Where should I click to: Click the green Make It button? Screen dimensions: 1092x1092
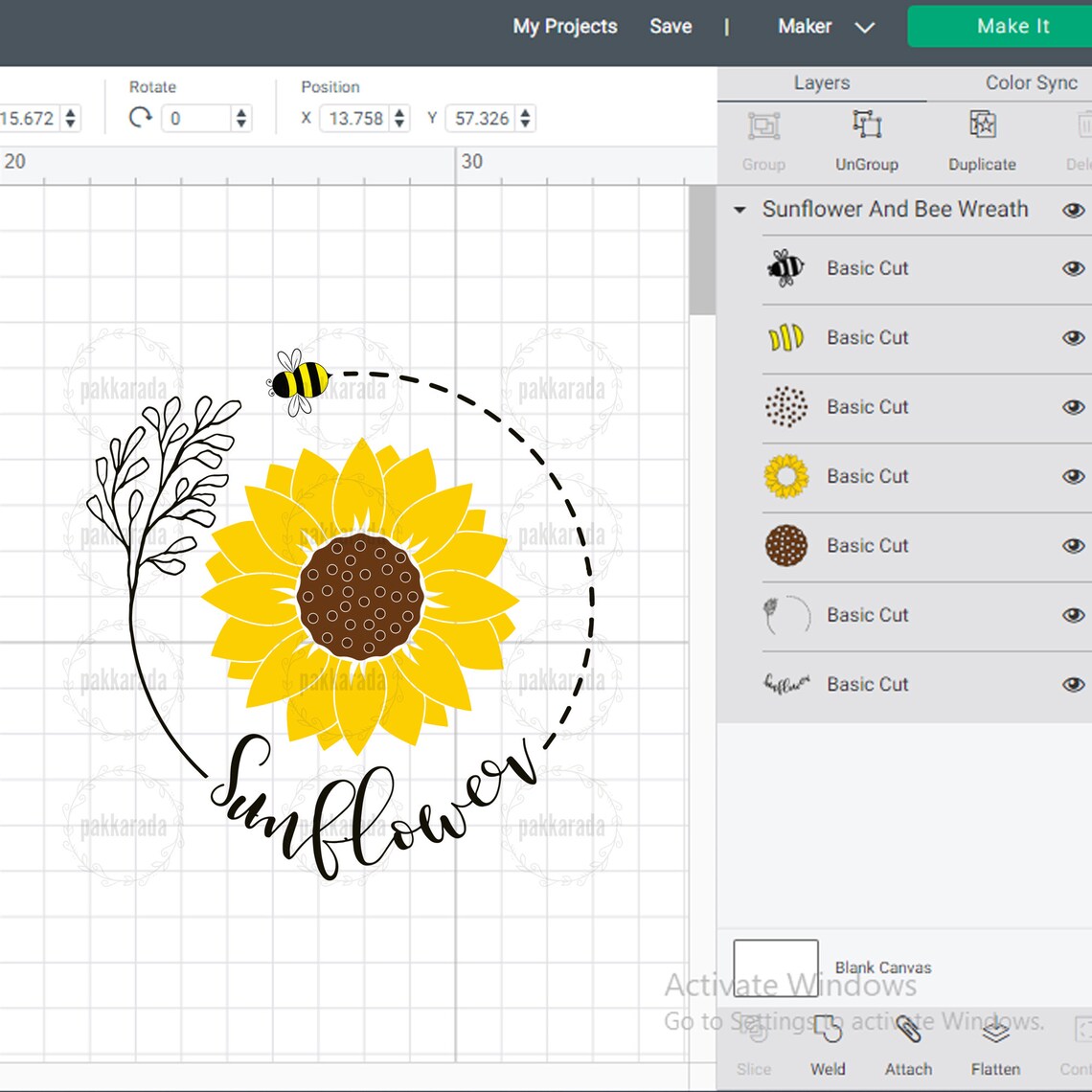[1000, 27]
